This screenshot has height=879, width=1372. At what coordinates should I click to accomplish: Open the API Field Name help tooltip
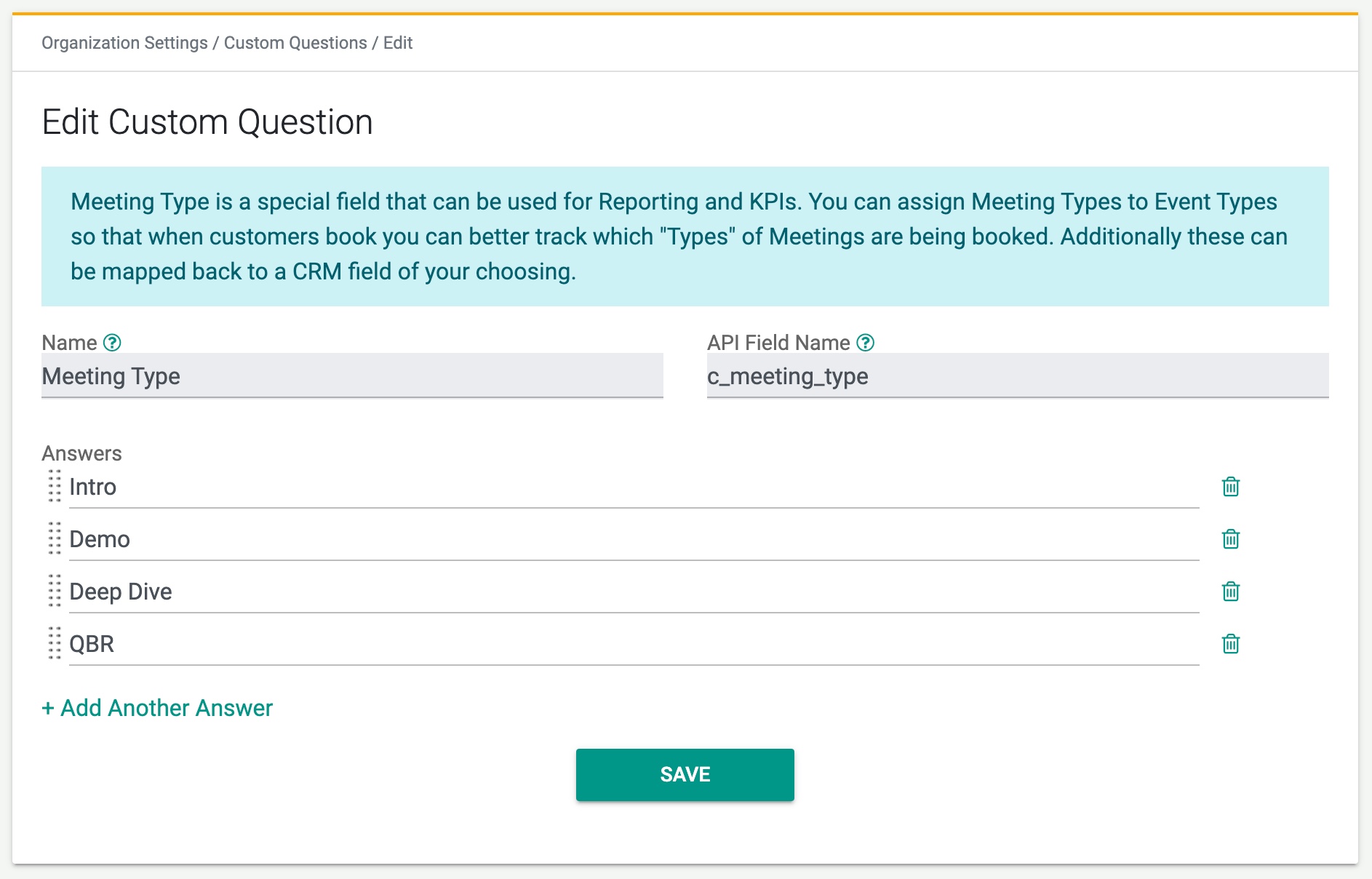865,342
